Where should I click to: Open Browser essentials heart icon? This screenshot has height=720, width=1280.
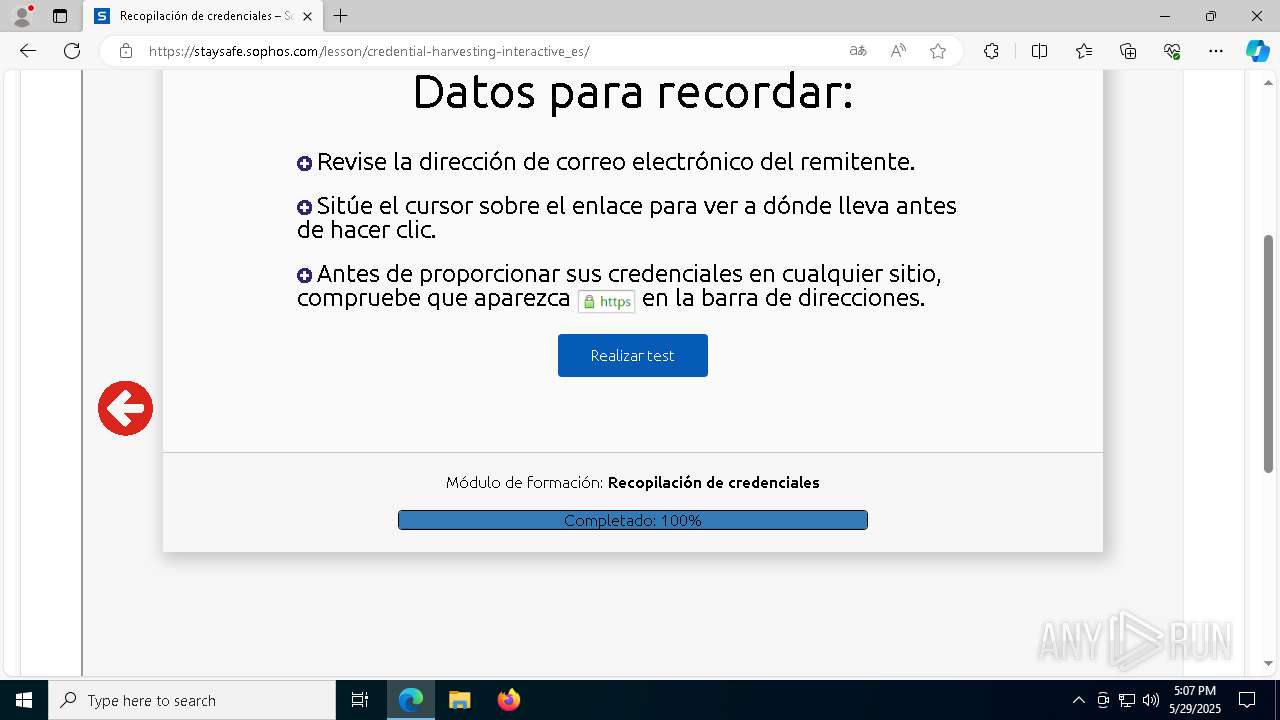[1172, 51]
